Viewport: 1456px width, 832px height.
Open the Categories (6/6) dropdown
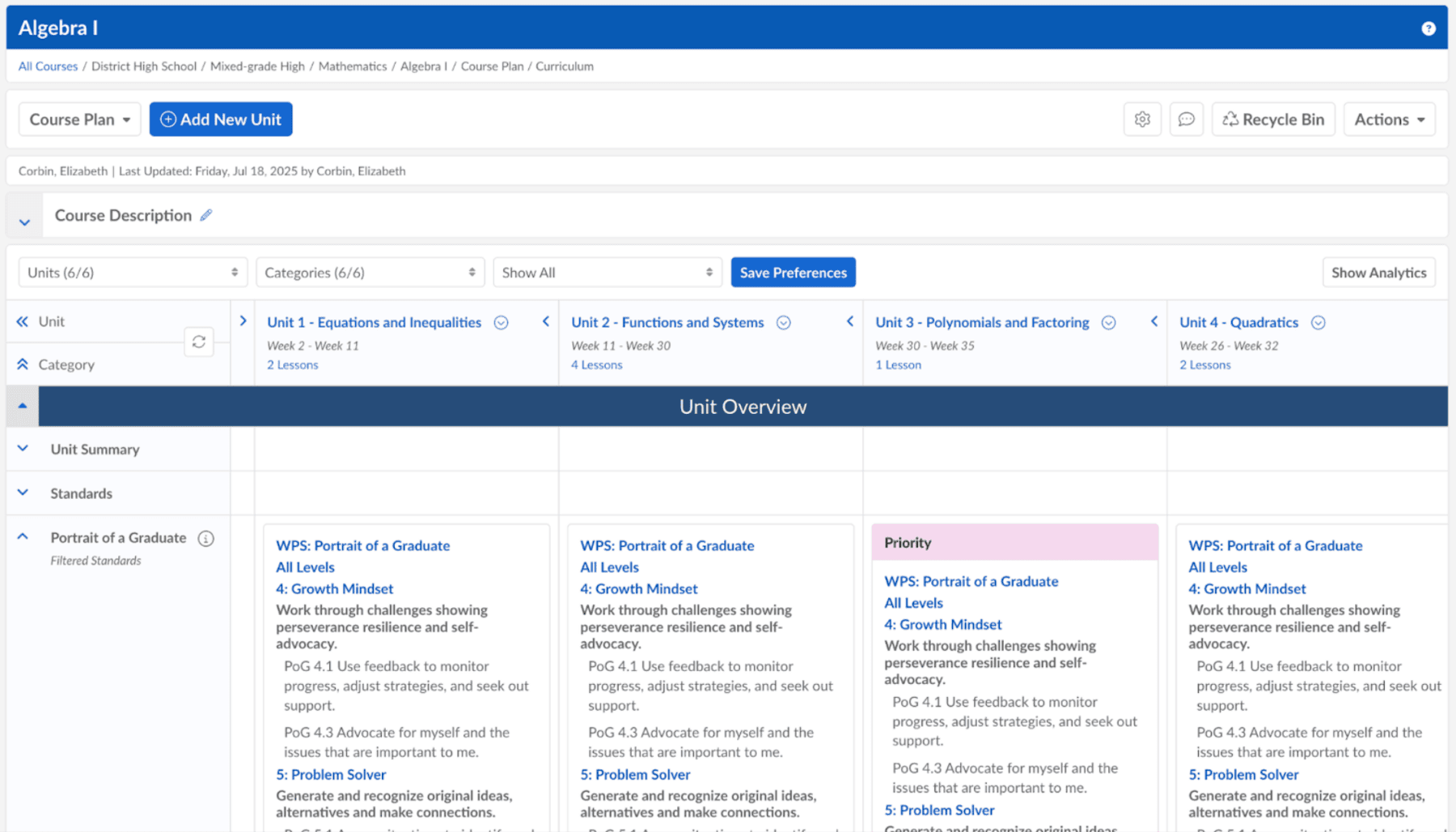pyautogui.click(x=370, y=272)
